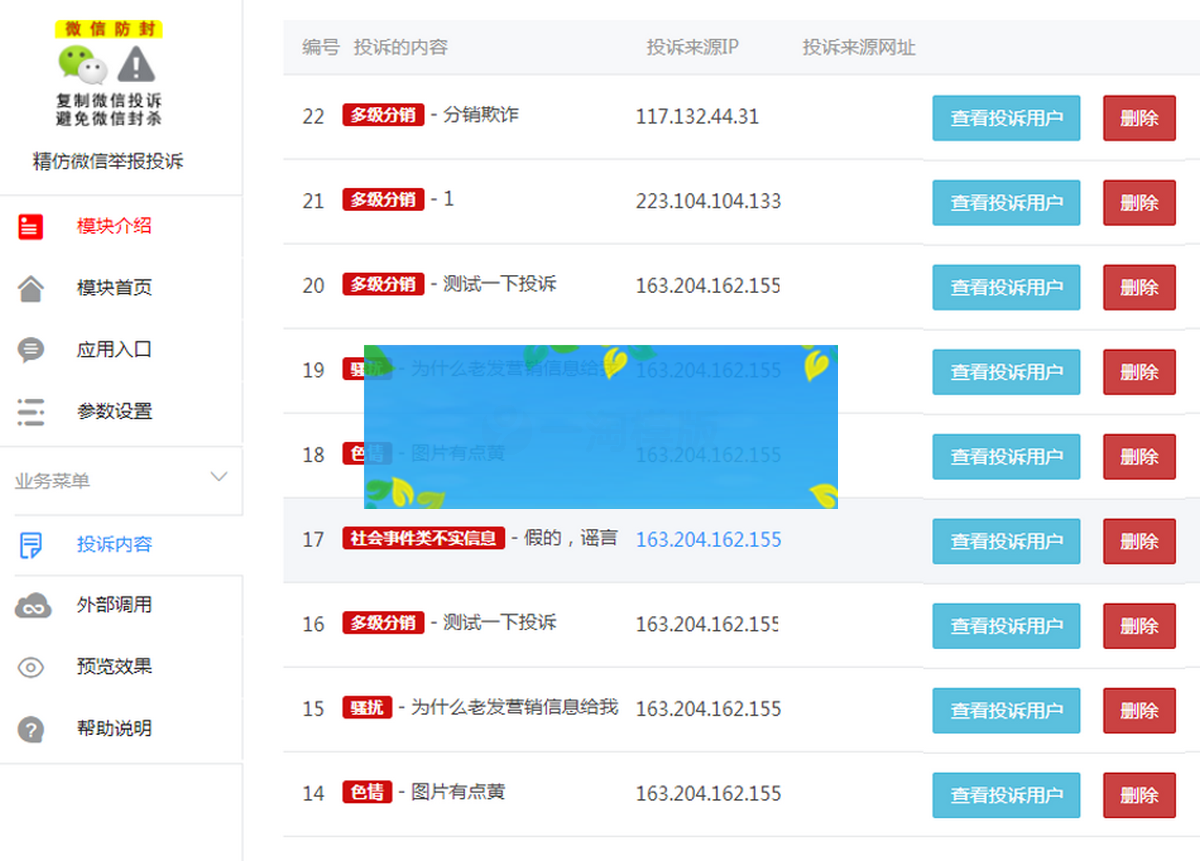
Task: Click the eye icon for 预览效果
Action: (x=29, y=667)
